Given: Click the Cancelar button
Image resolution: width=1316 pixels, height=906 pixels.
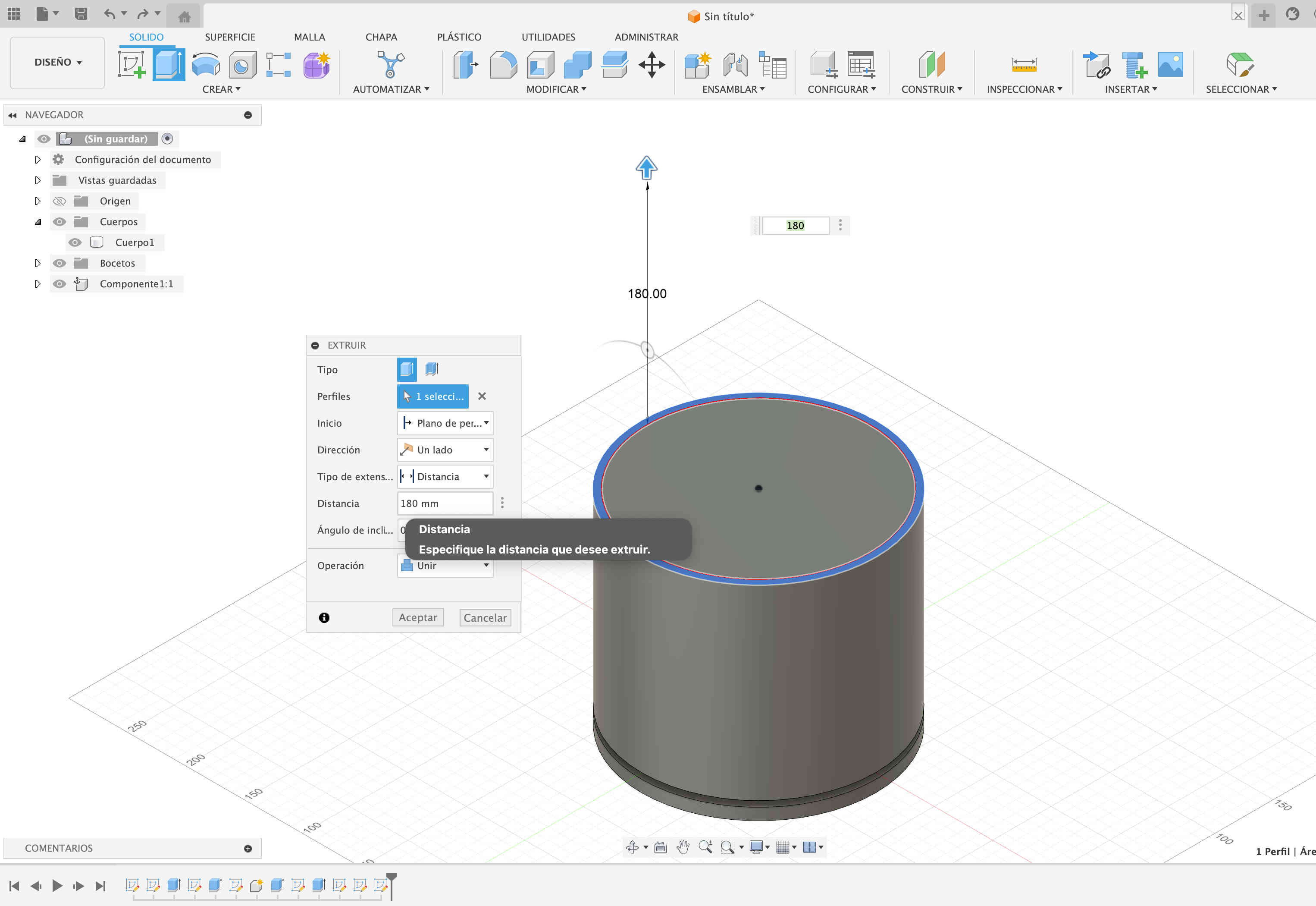Looking at the screenshot, I should (x=485, y=618).
